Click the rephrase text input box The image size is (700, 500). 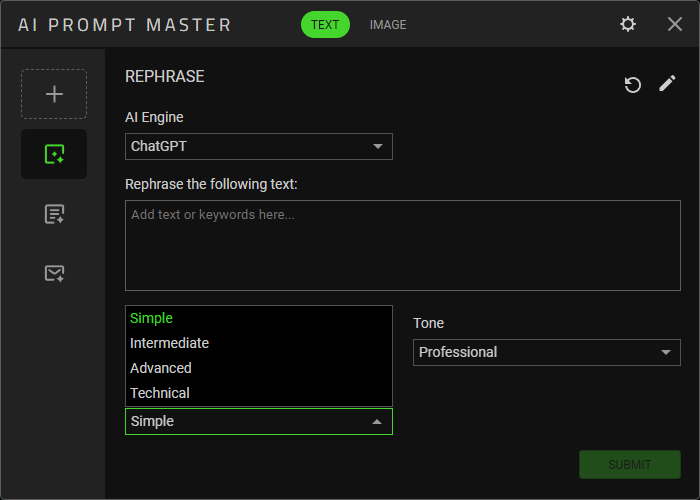(402, 245)
